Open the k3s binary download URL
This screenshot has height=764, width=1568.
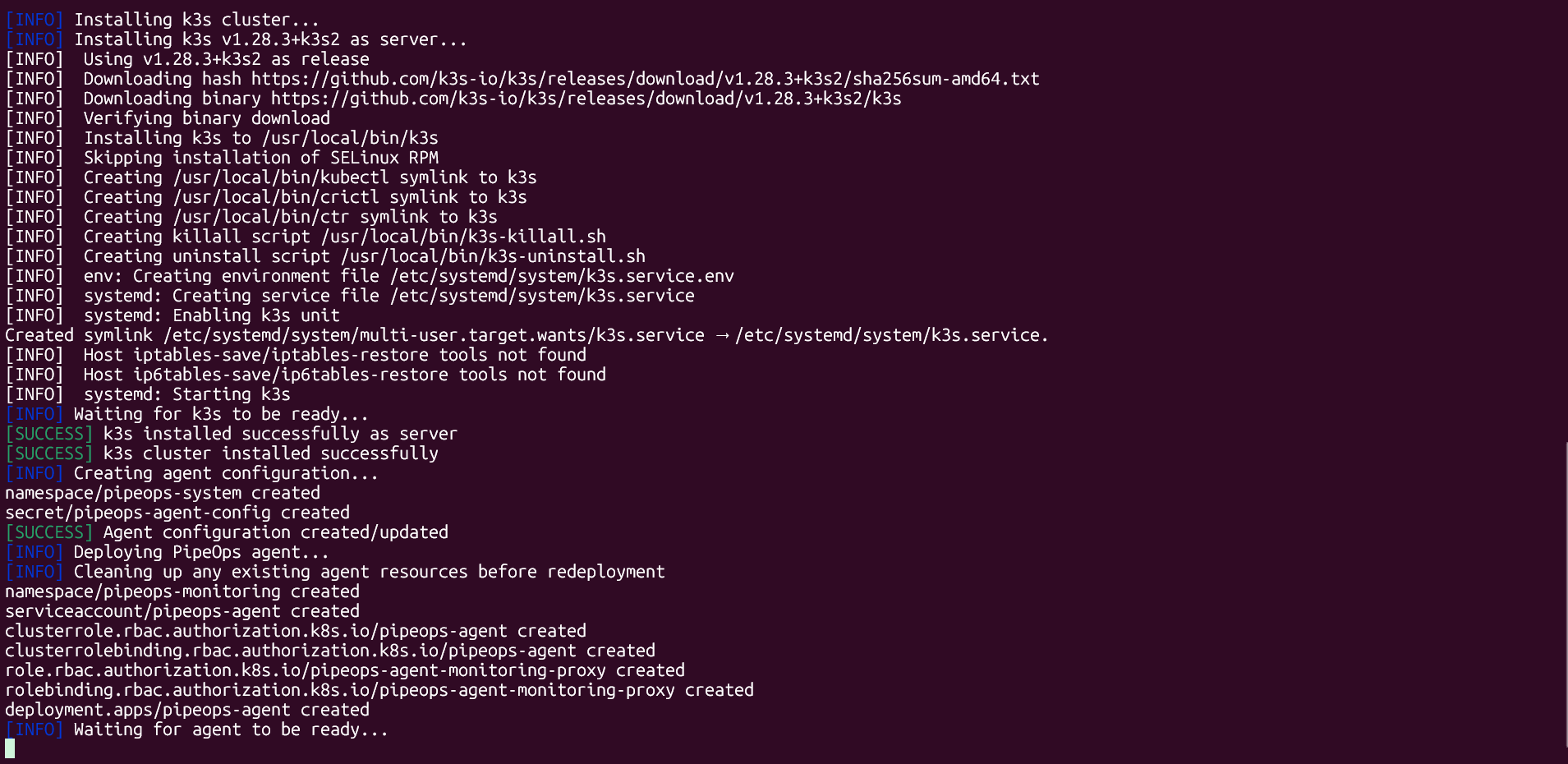click(x=586, y=99)
